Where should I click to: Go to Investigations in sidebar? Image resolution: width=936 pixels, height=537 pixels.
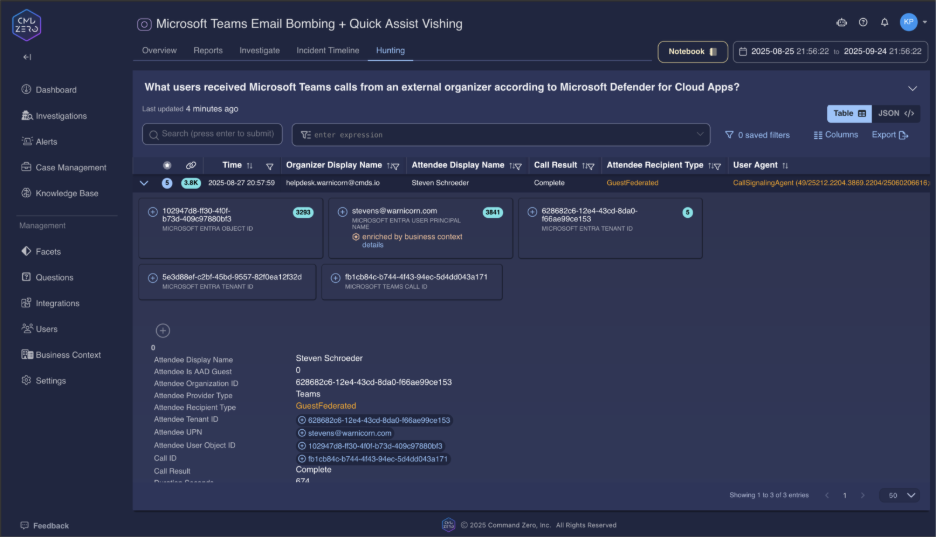coord(54,116)
